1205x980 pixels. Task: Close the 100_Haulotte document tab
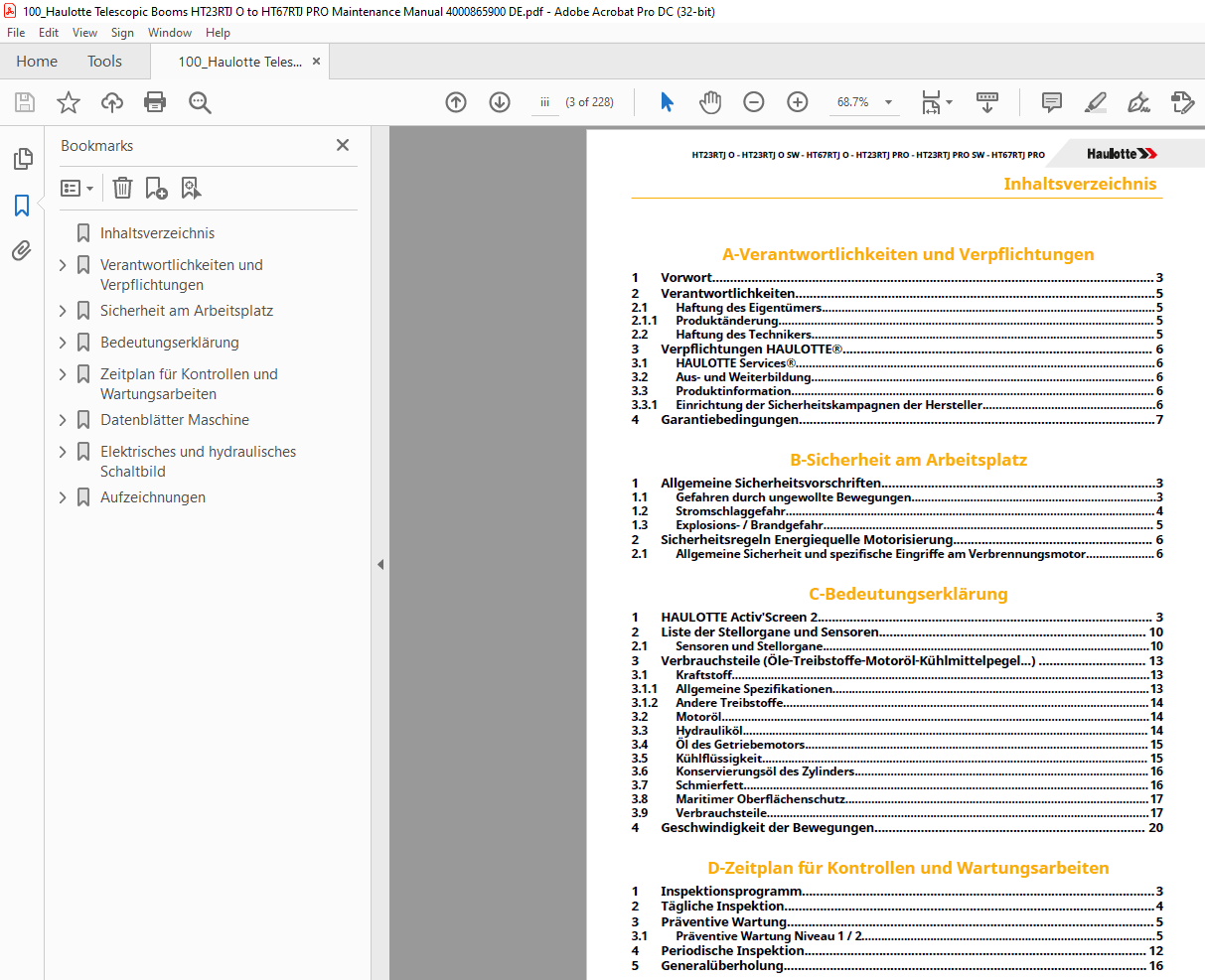coord(317,62)
